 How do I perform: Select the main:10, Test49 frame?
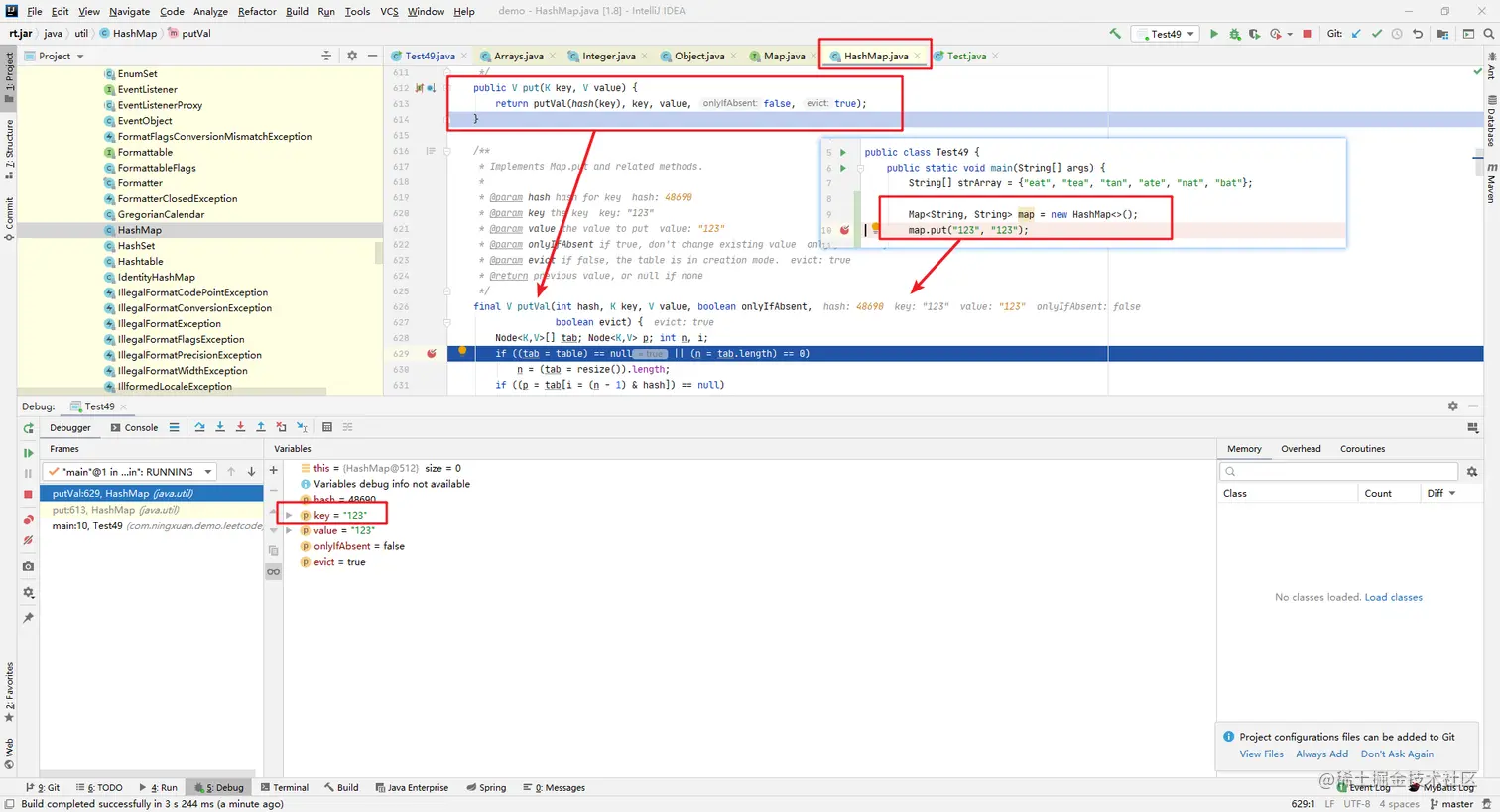(151, 525)
